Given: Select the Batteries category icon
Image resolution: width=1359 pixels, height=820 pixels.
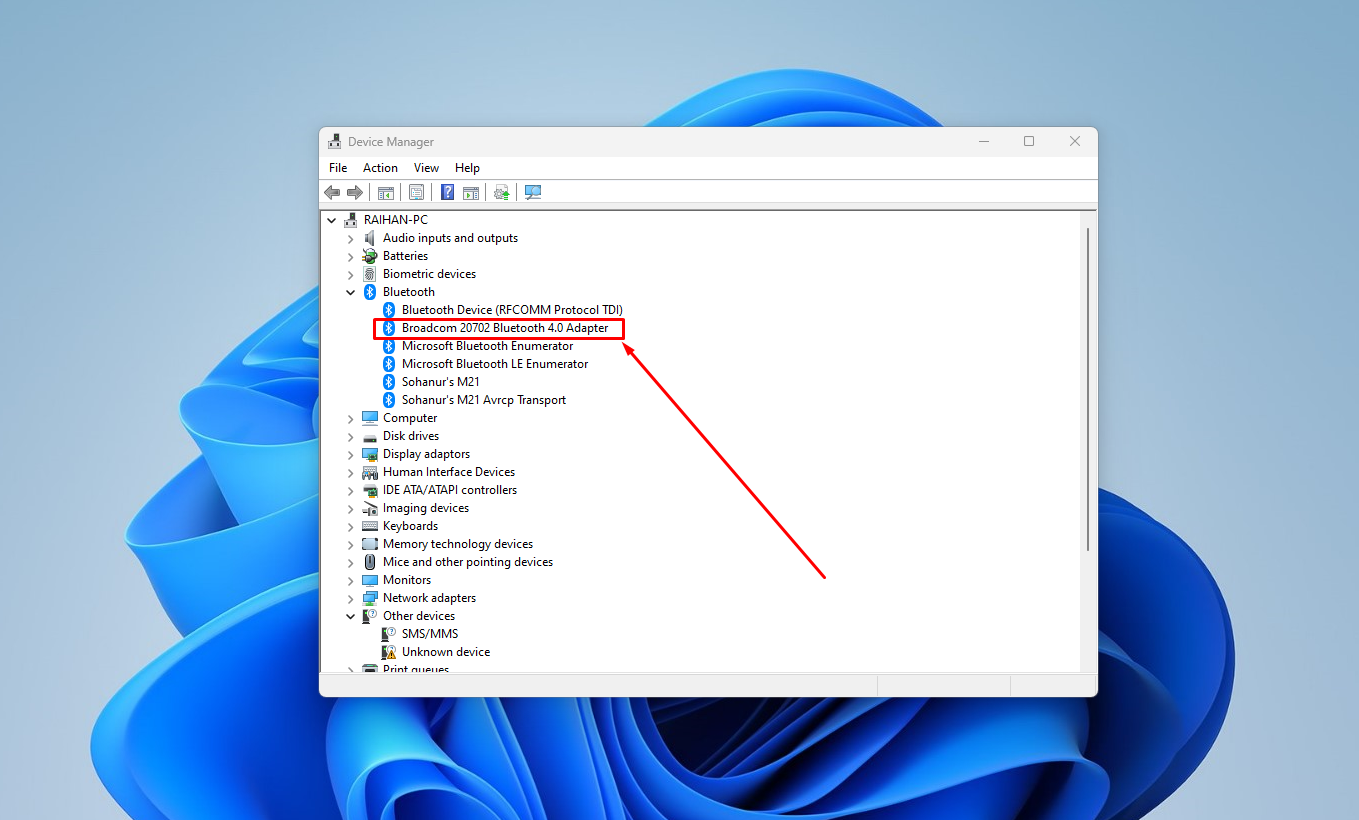Looking at the screenshot, I should point(370,256).
